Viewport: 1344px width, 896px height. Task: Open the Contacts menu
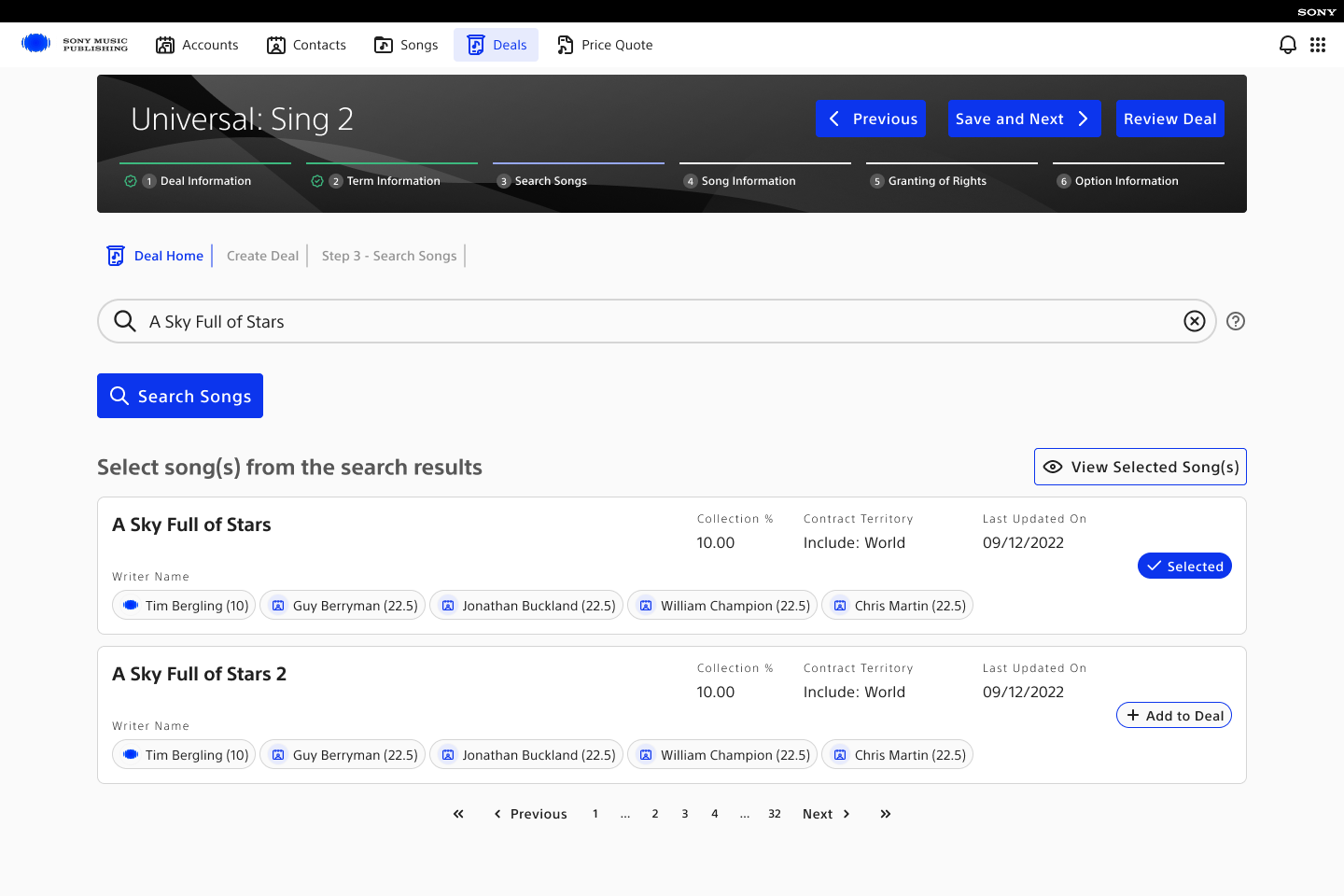(x=306, y=45)
